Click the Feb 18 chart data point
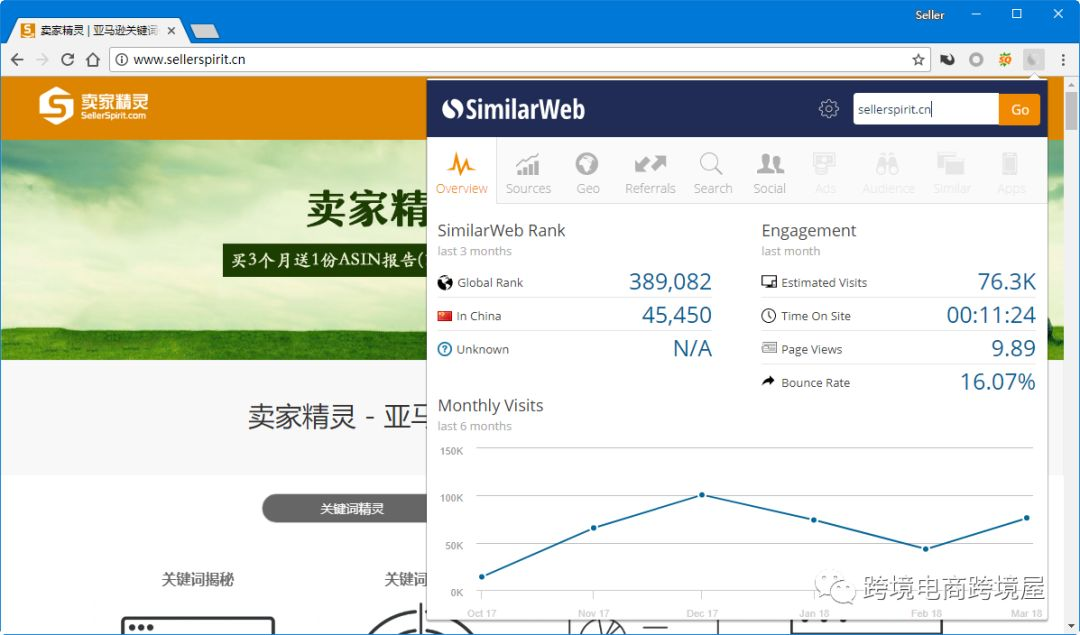This screenshot has width=1080, height=635. click(925, 549)
